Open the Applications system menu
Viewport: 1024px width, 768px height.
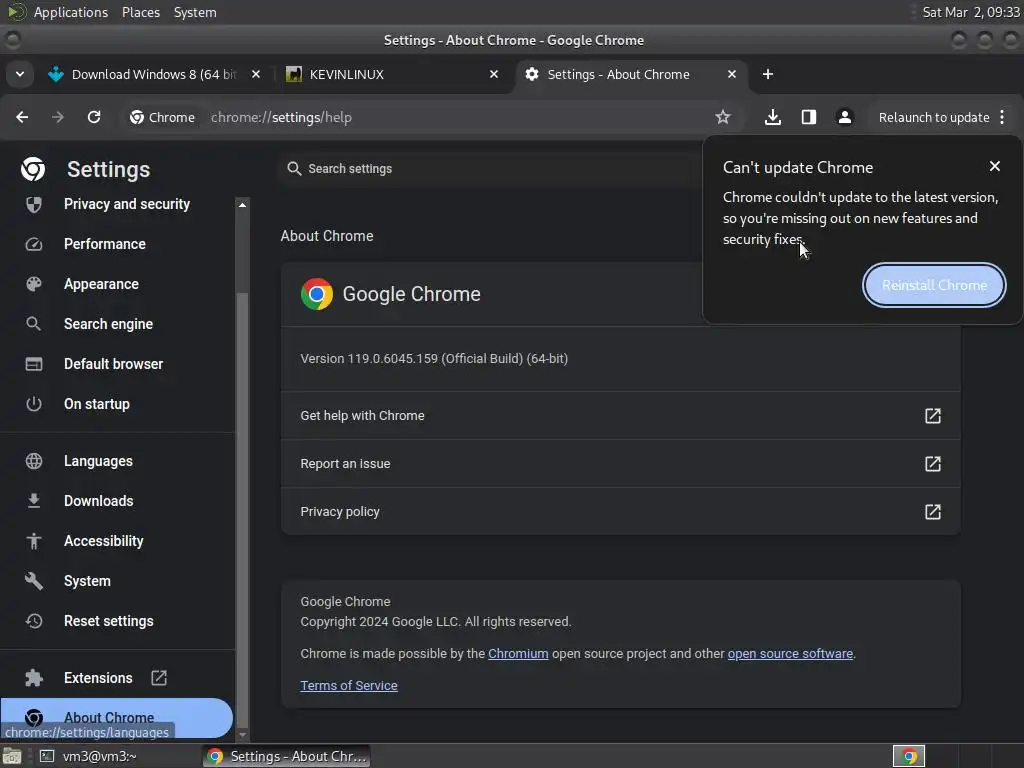(x=71, y=12)
